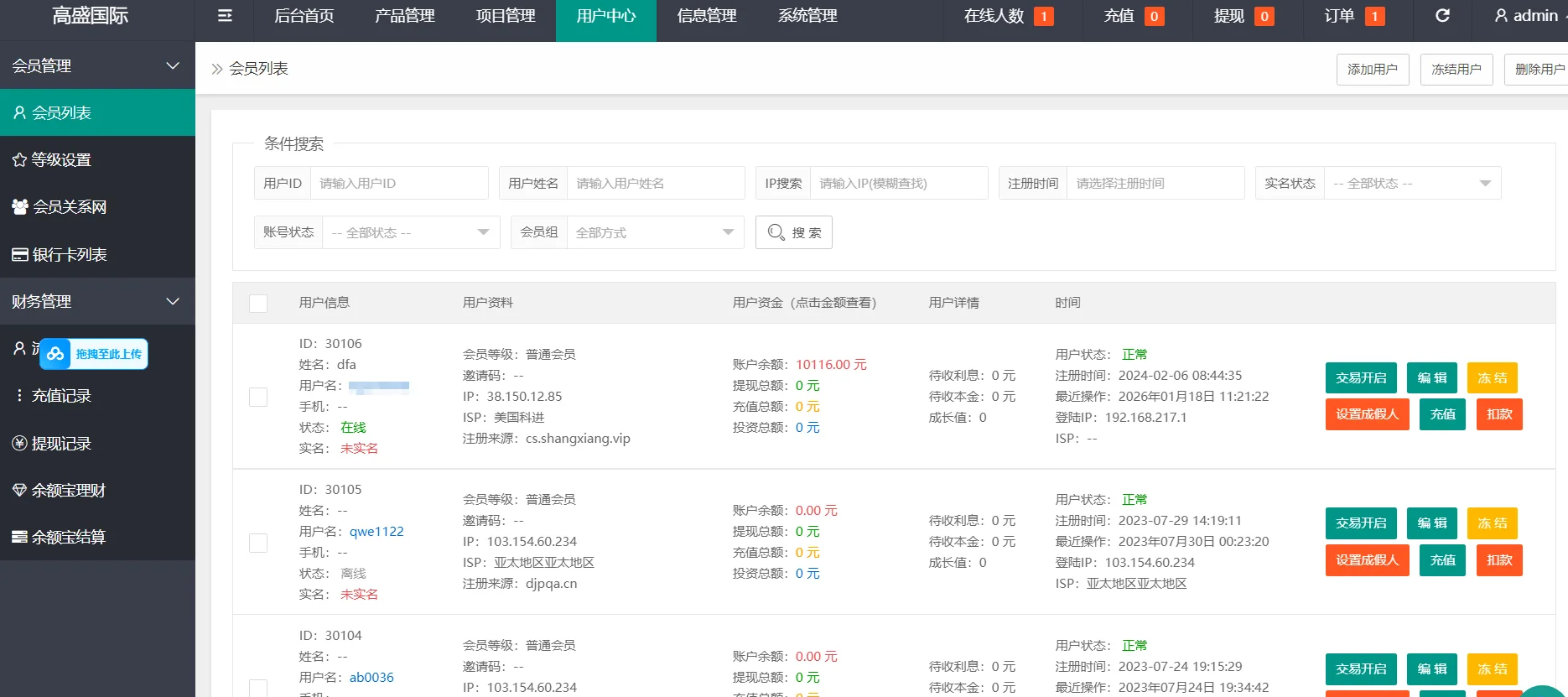The image size is (1568, 697).
Task: Check the box for user qwe1122
Action: click(x=258, y=543)
